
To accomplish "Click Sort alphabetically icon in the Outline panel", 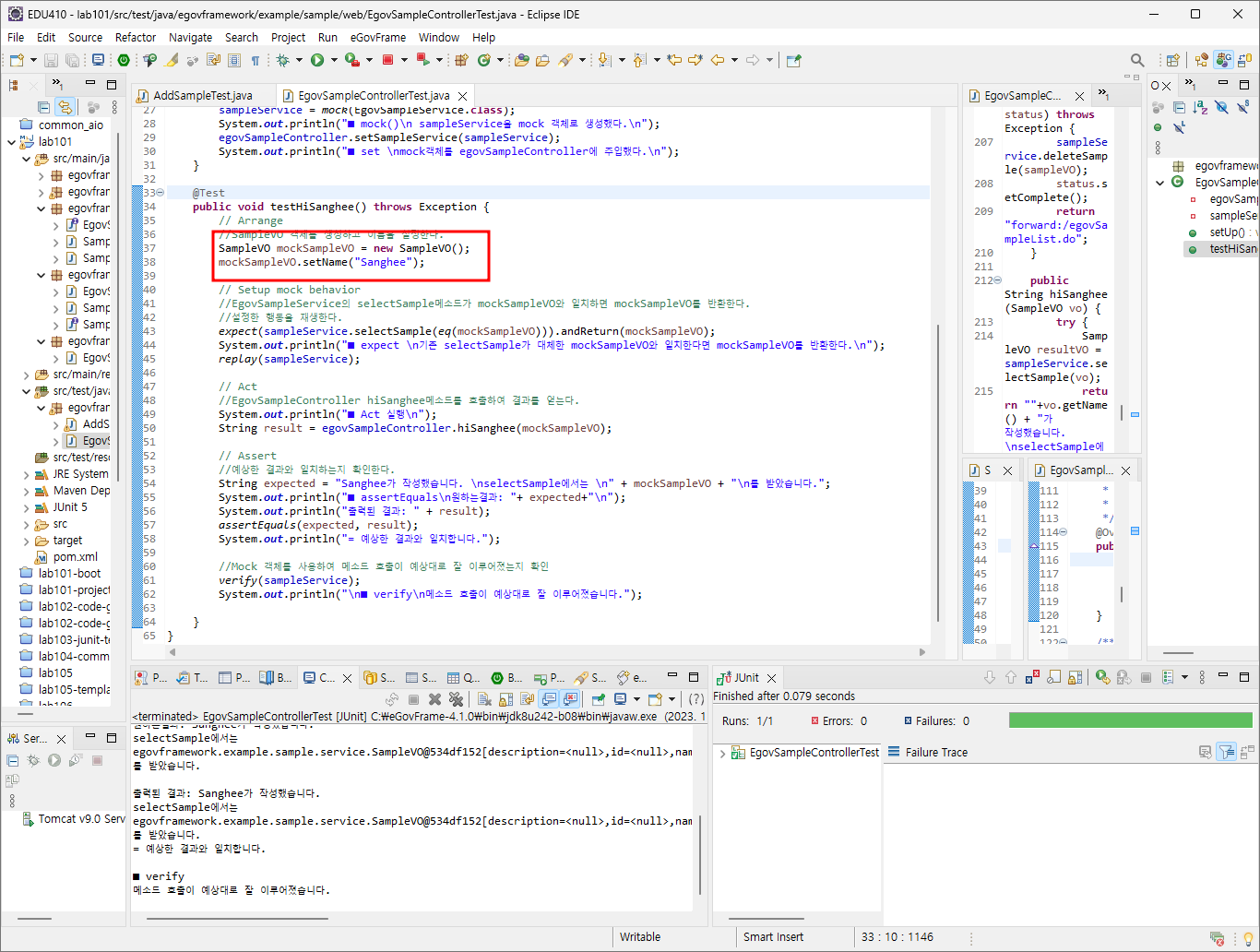I will tap(1200, 107).
